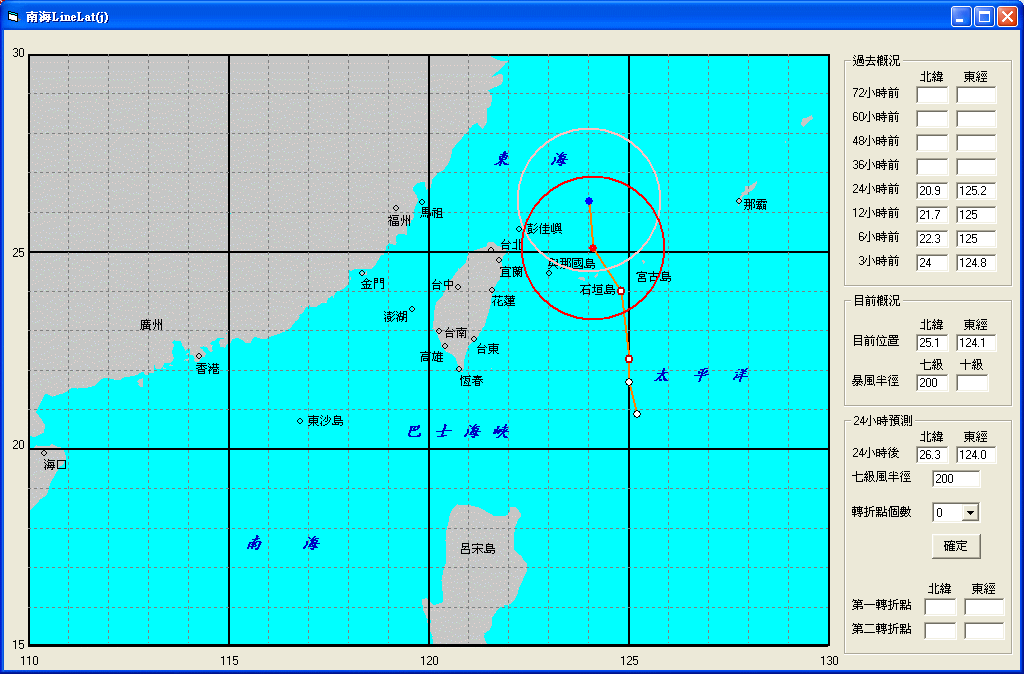1024x674 pixels.
Task: Click the 宮古島 label on the map
Action: (x=654, y=277)
